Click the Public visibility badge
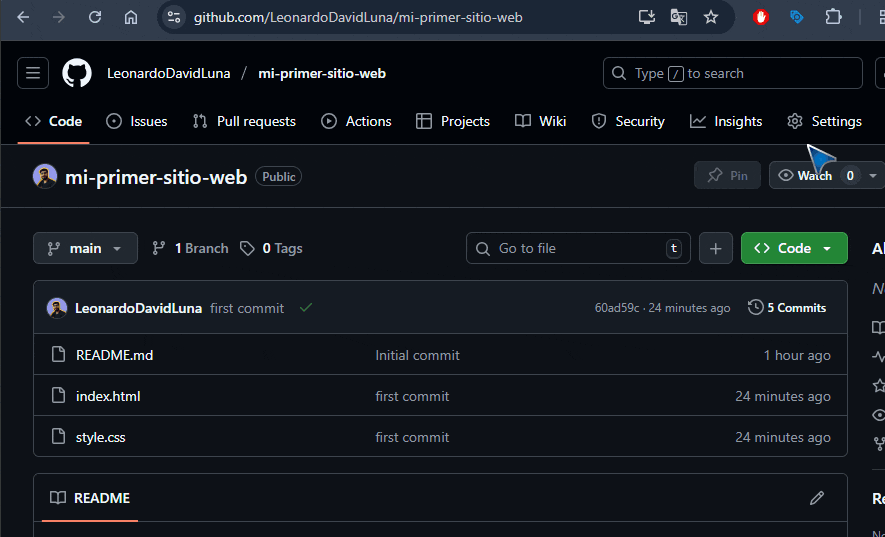This screenshot has width=885, height=537. 278,177
